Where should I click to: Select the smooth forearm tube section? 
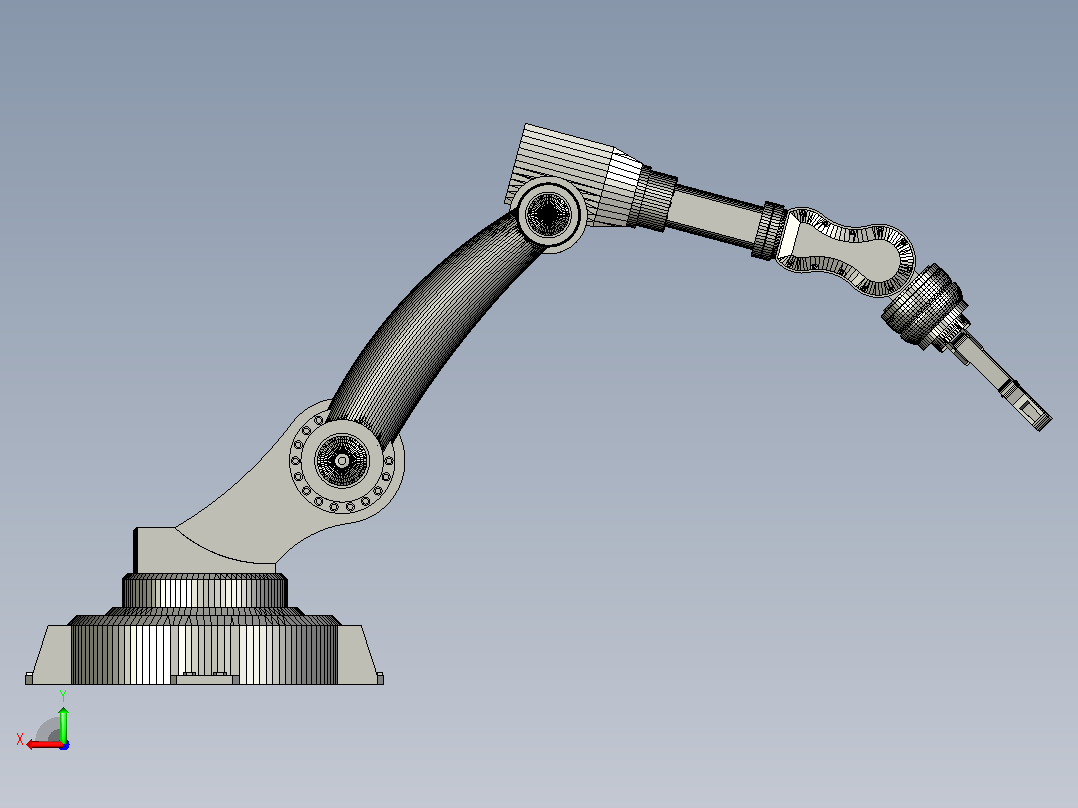tap(716, 214)
